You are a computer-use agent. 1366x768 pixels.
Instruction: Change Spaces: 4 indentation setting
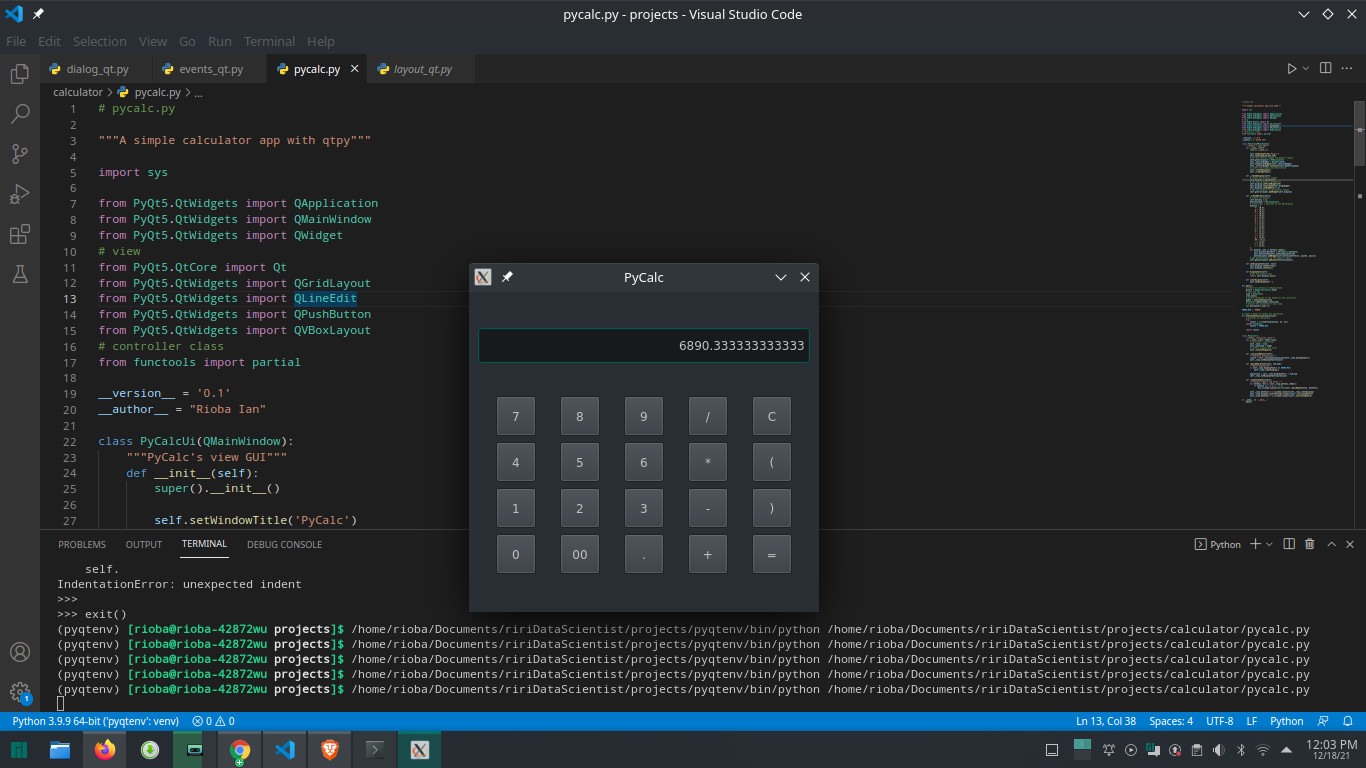click(1171, 721)
